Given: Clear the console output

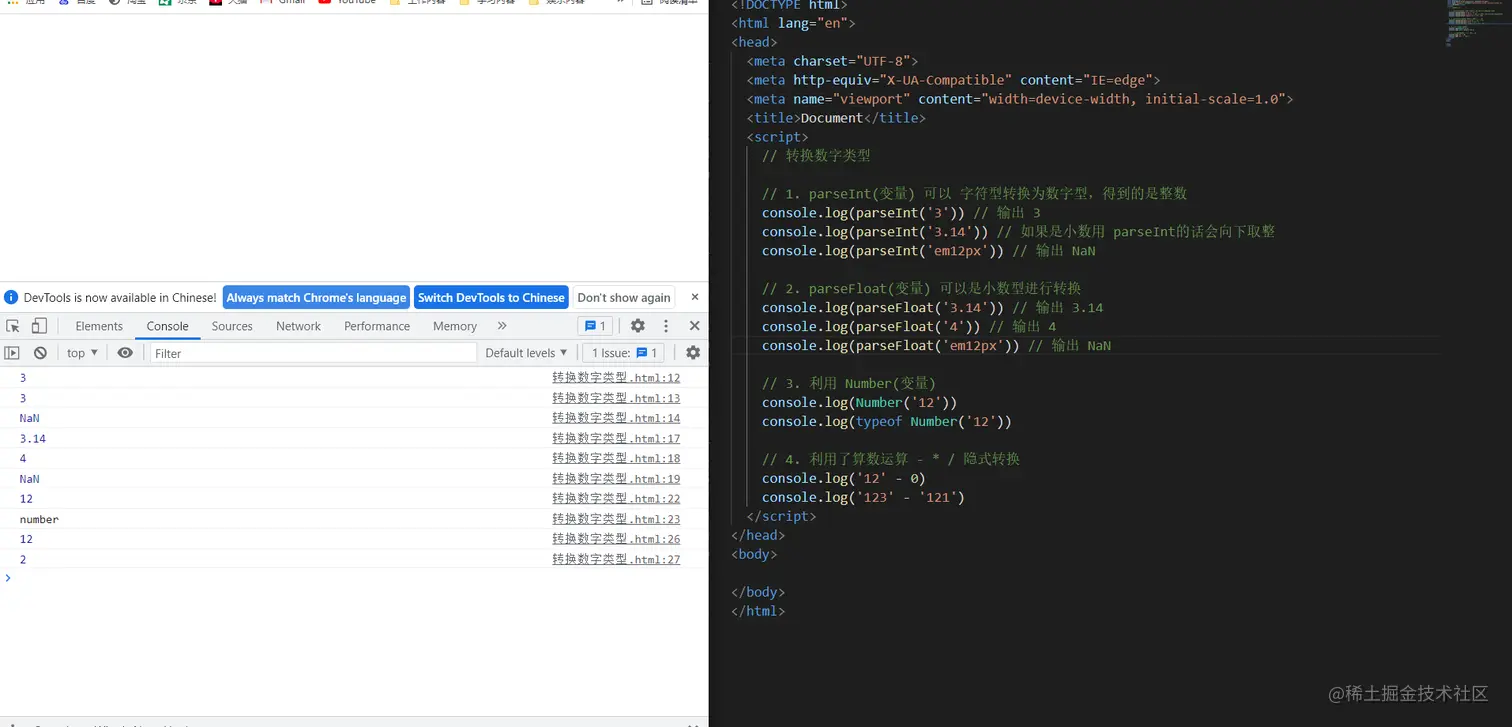Looking at the screenshot, I should 40,353.
